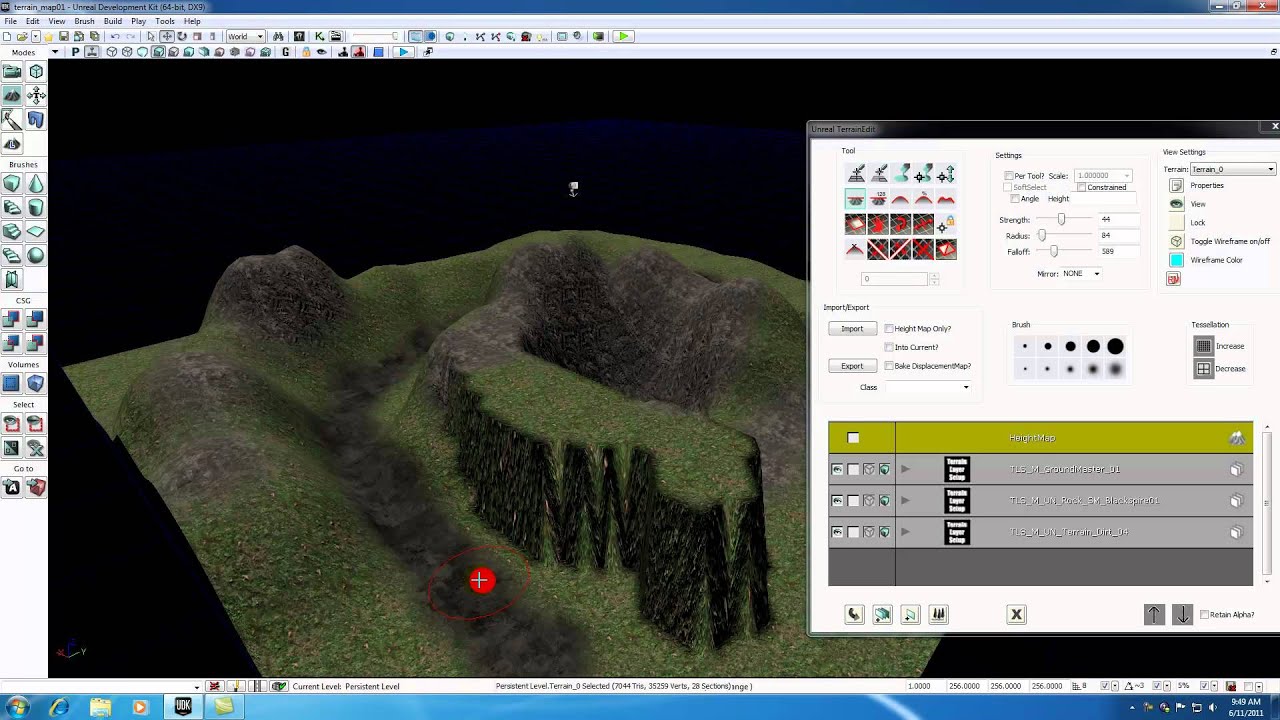Toggle terrain View eye icon

1176,204
